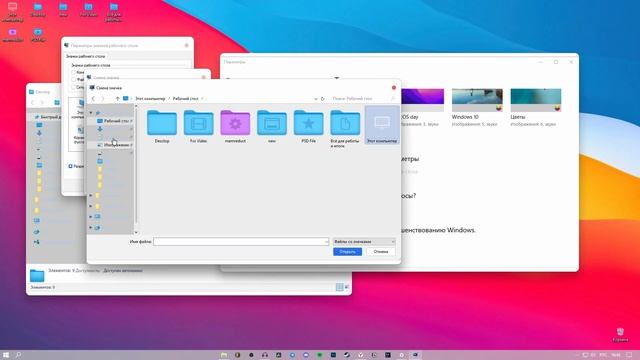Select the For Video folder
The height and width of the screenshot is (360, 640).
[198, 126]
